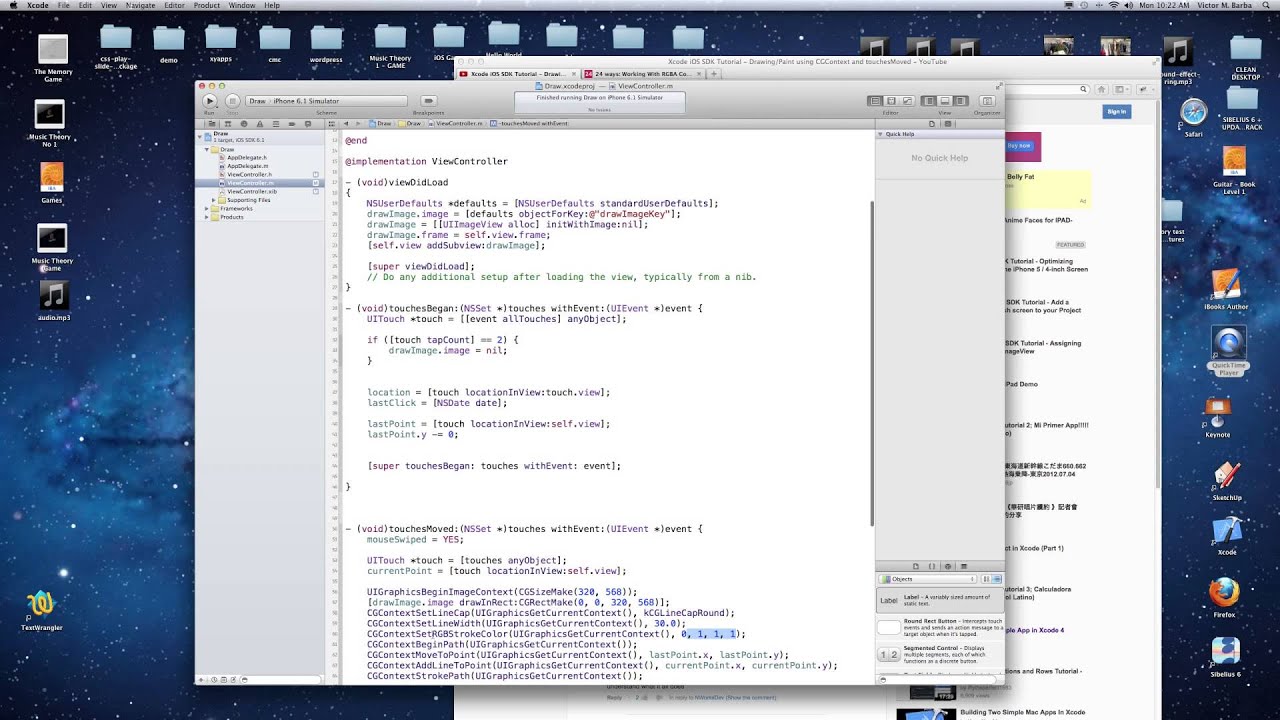This screenshot has width=1280, height=720.
Task: Open the Window menu
Action: pyautogui.click(x=242, y=5)
